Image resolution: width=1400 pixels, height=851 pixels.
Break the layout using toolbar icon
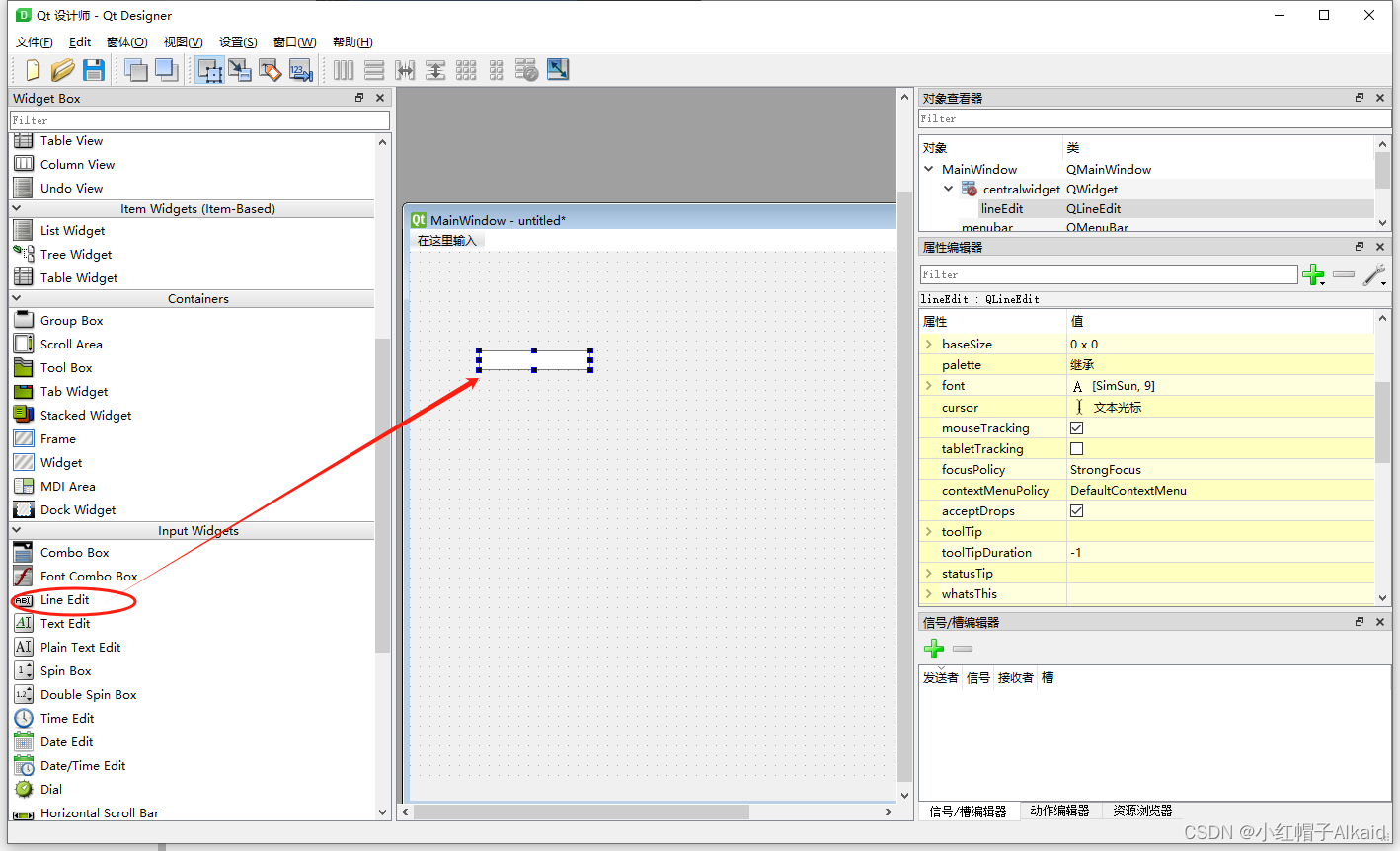click(527, 70)
